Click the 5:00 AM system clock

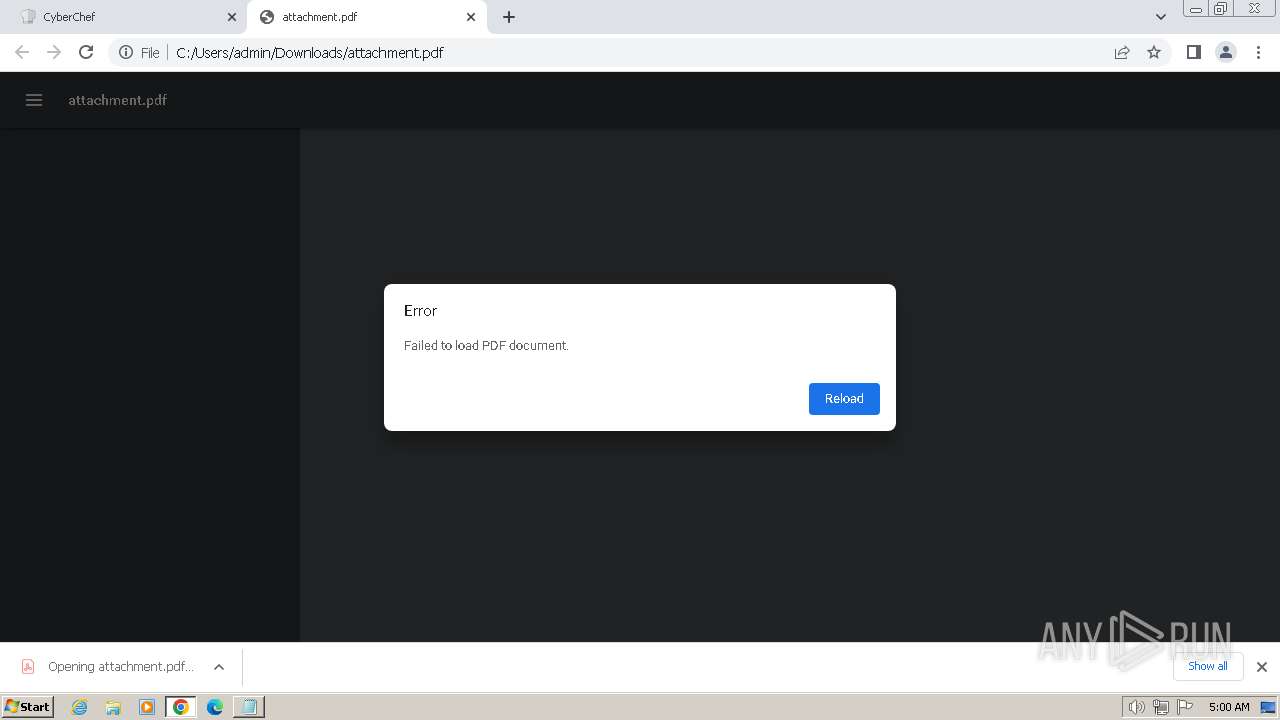point(1229,707)
